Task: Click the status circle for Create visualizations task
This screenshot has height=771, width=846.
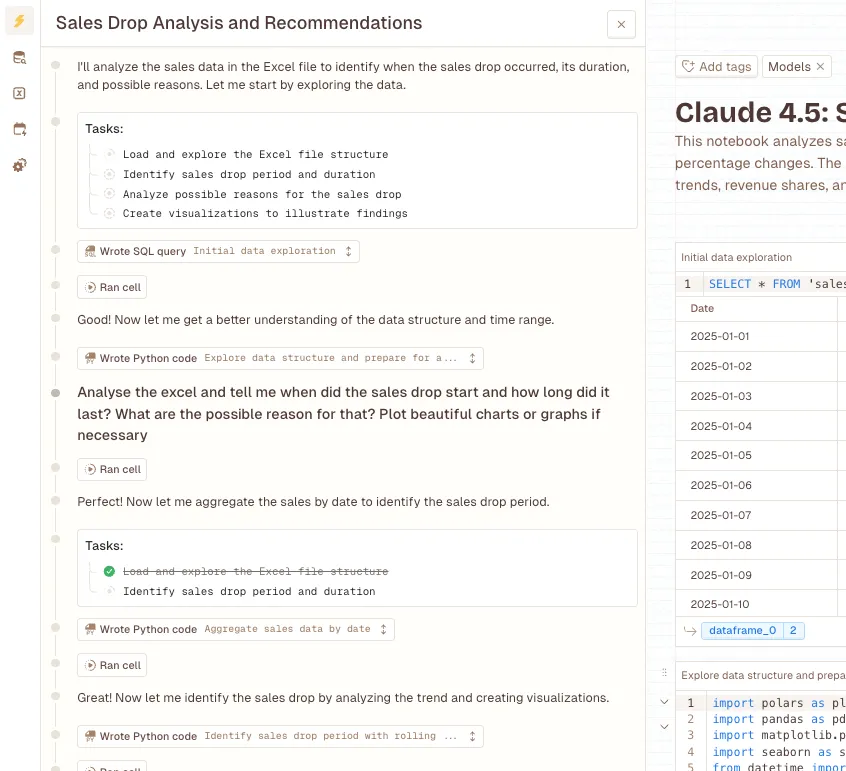Action: [109, 213]
